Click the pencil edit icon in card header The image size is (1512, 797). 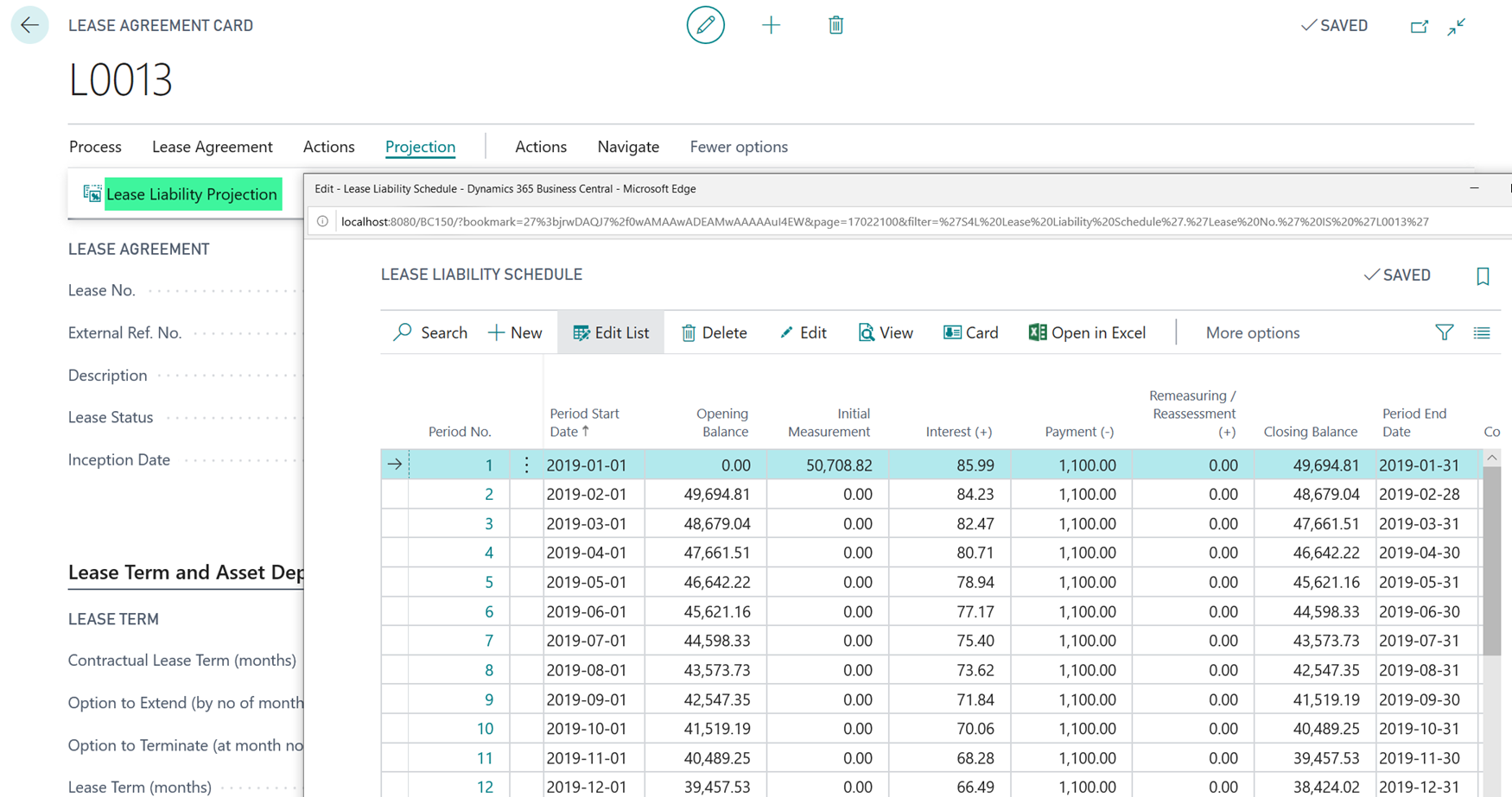click(705, 25)
